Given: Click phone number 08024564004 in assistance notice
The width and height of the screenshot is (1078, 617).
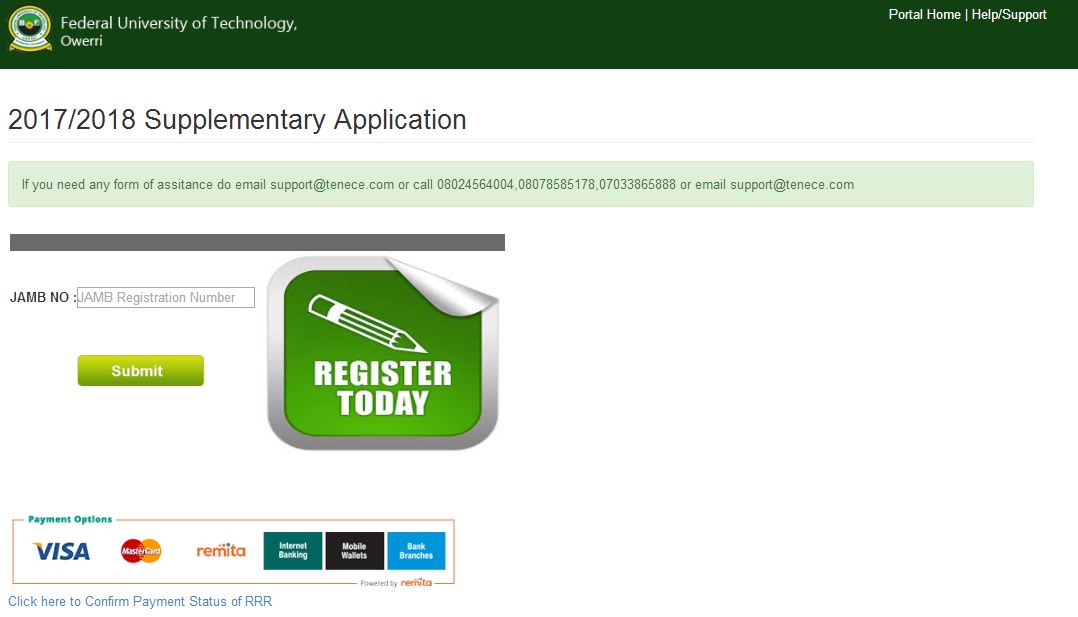Looking at the screenshot, I should pyautogui.click(x=475, y=185).
